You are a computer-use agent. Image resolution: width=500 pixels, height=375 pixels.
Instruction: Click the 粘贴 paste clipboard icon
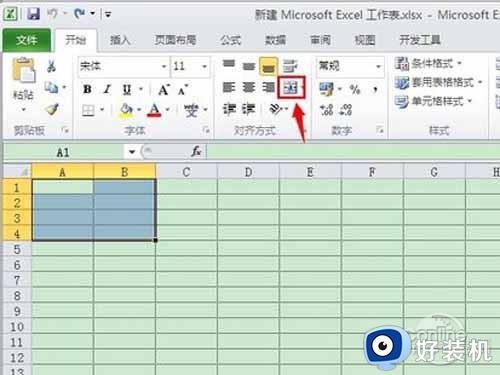(x=23, y=70)
